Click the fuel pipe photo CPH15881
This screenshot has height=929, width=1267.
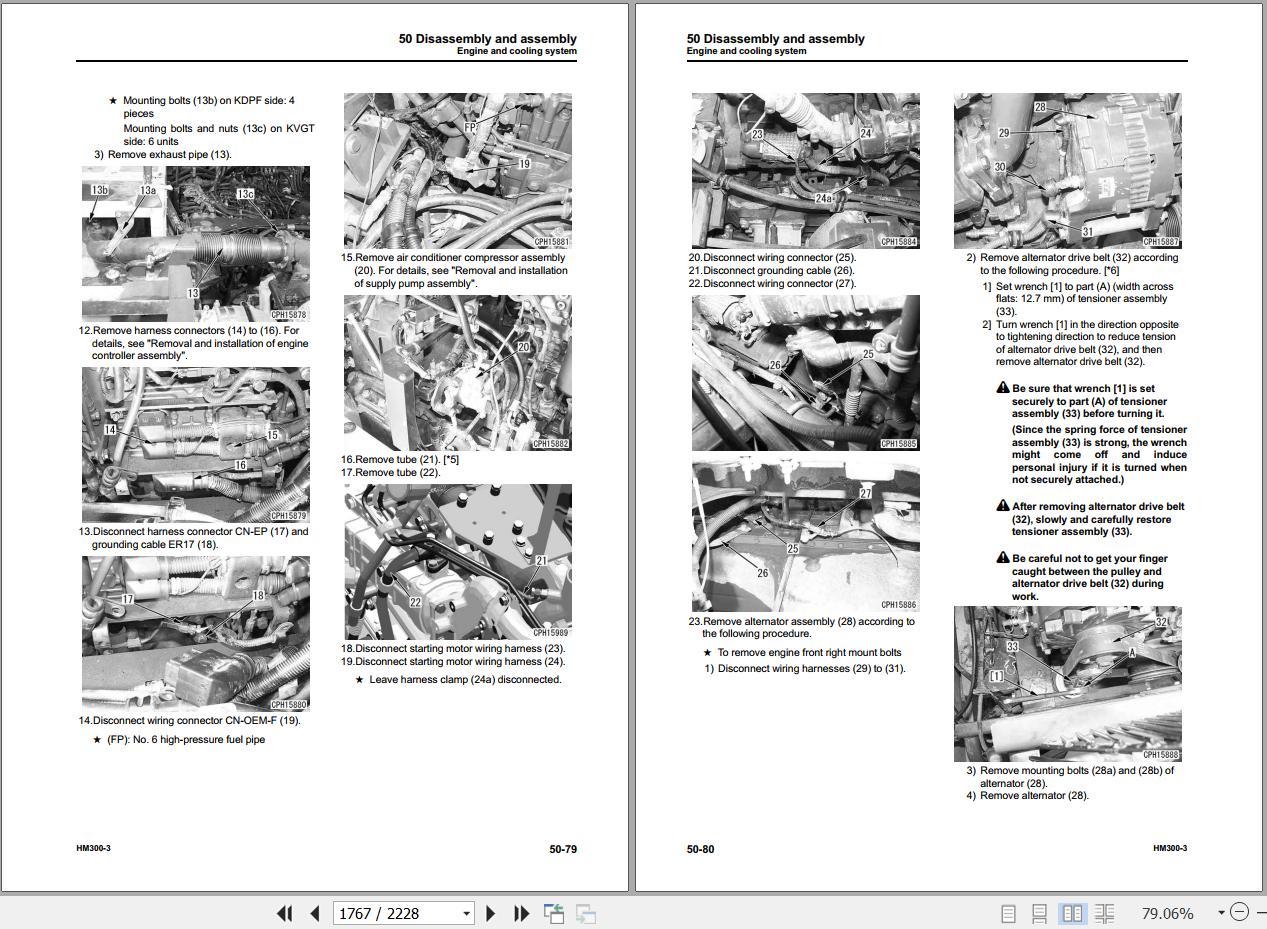458,171
